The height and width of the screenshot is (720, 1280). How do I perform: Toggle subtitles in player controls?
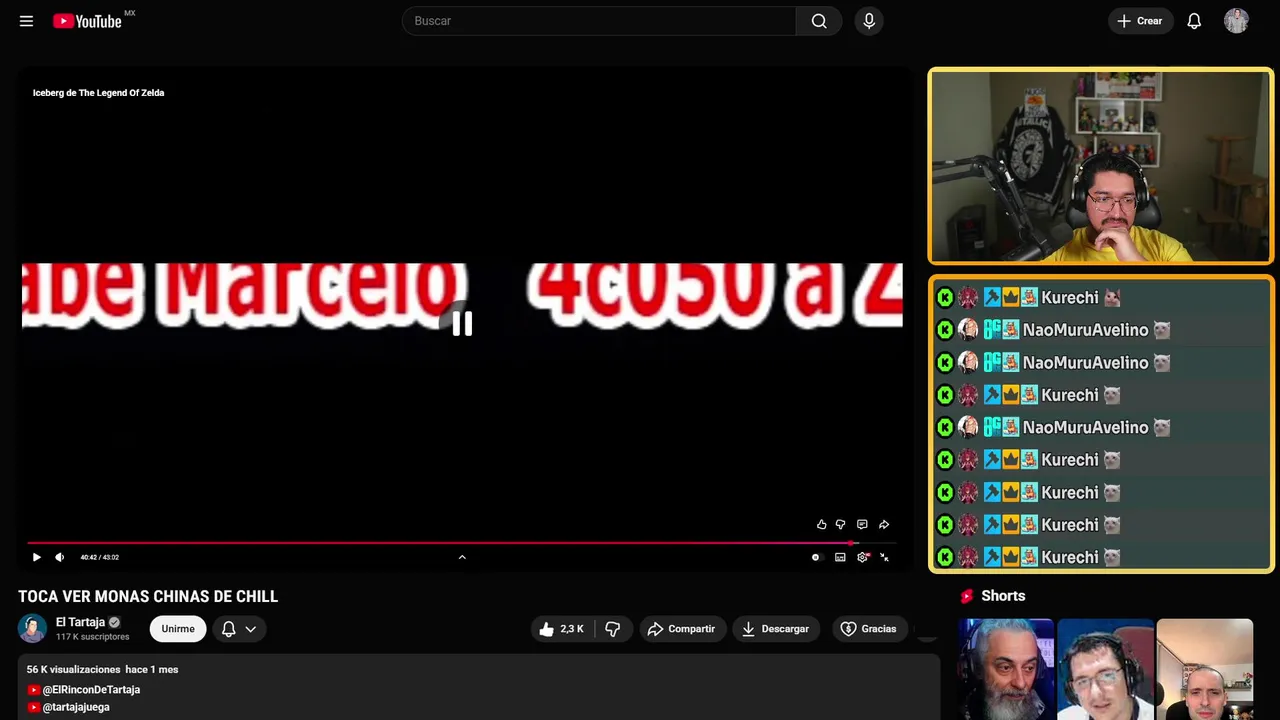[x=840, y=557]
